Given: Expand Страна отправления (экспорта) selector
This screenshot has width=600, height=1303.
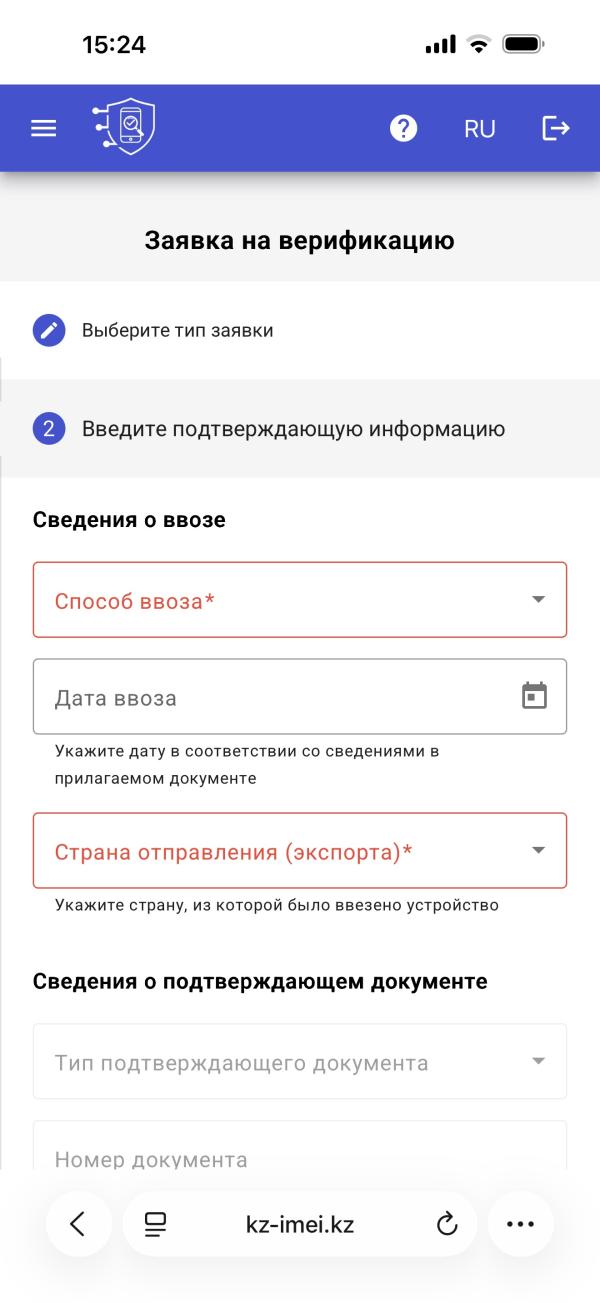Looking at the screenshot, I should click(300, 850).
